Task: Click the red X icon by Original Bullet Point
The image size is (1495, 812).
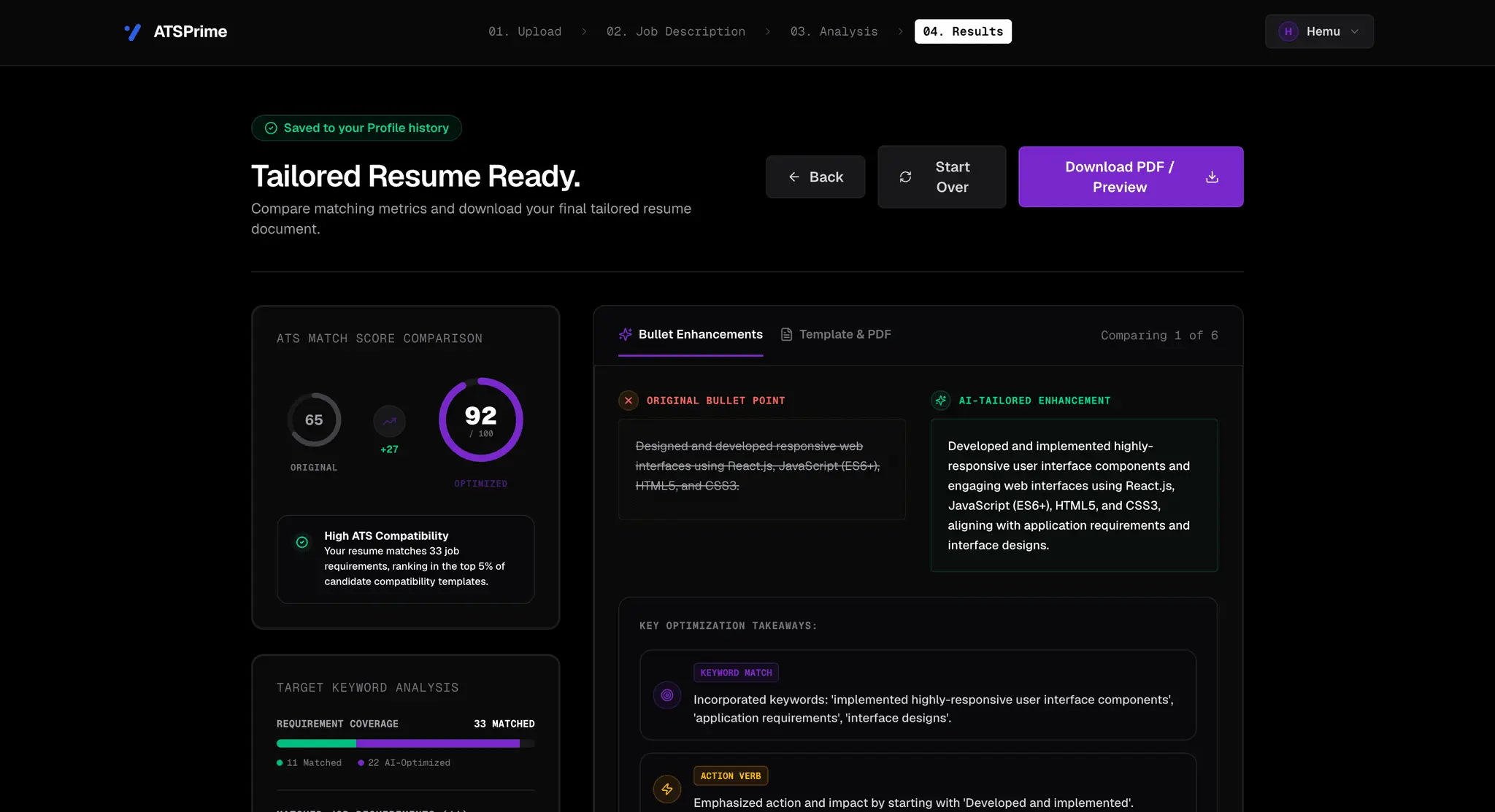Action: 629,401
